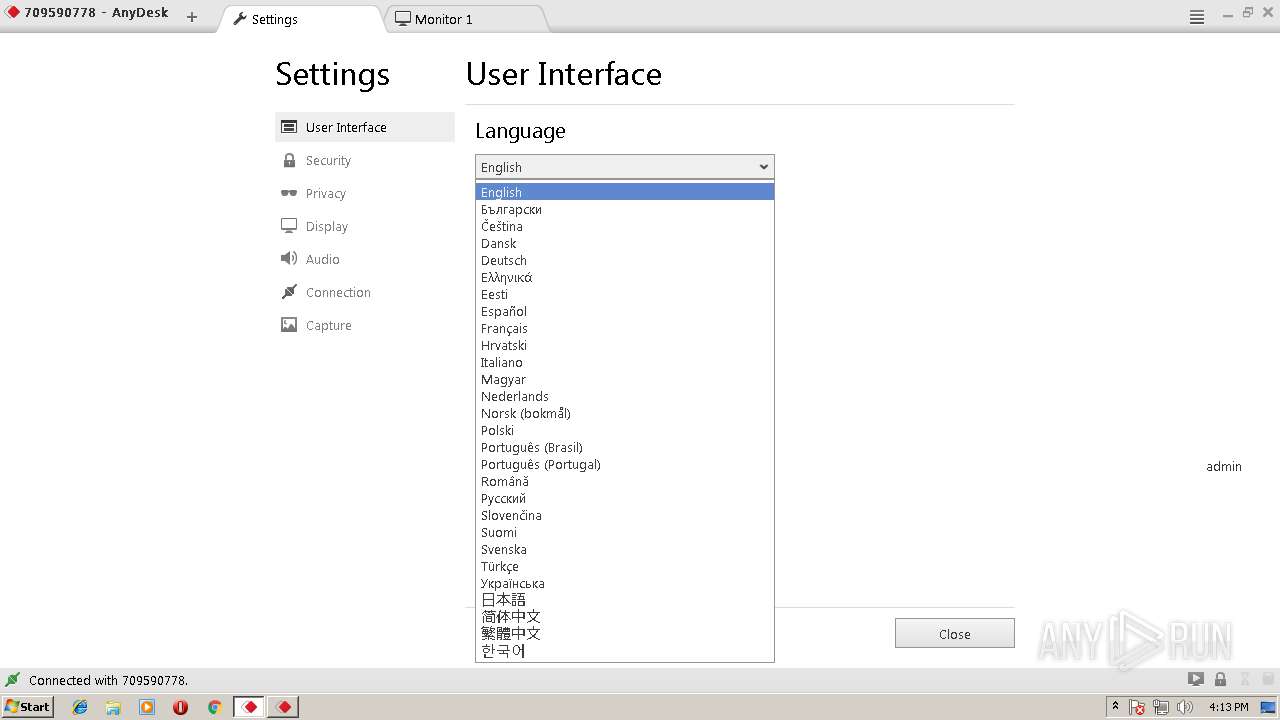1280x720 pixels.
Task: Open the Privacy settings section
Action: point(365,193)
